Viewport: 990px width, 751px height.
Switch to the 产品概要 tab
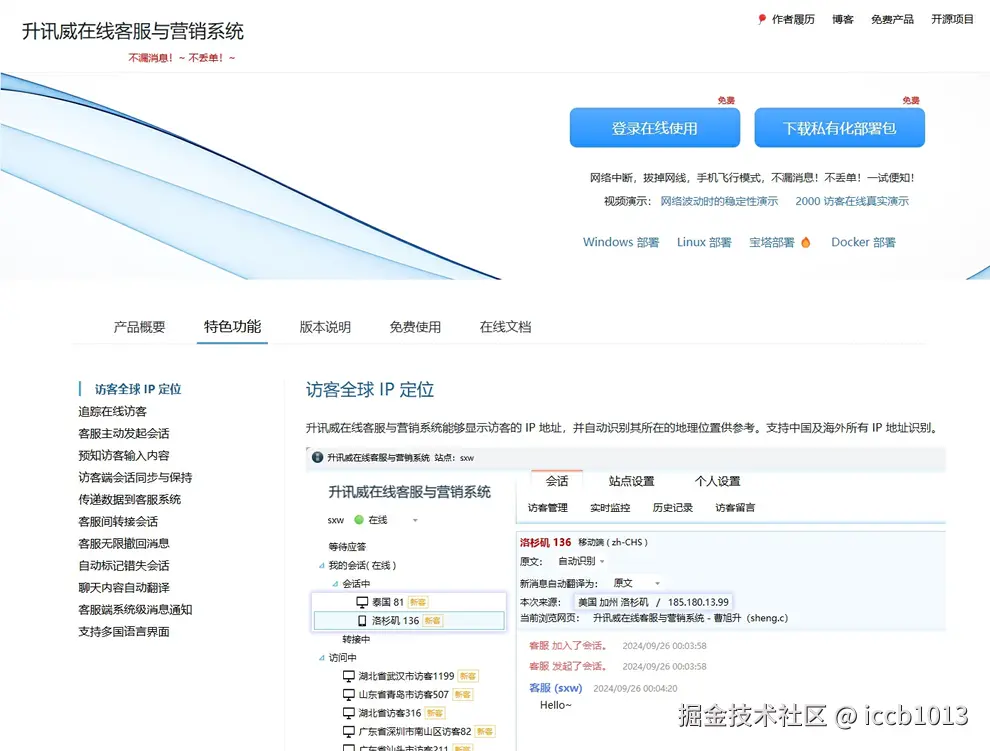click(140, 327)
